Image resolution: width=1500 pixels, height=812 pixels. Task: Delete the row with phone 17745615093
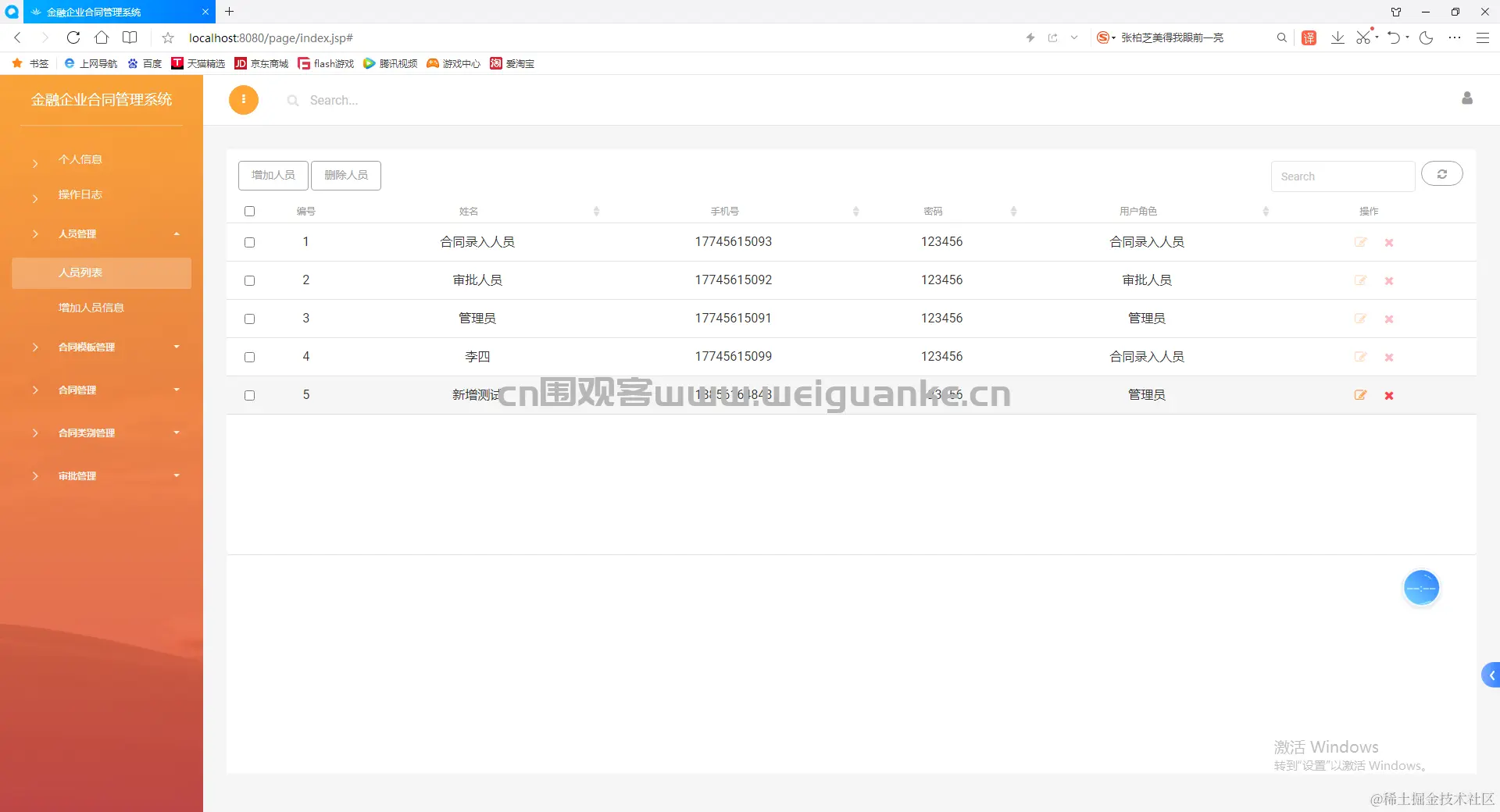coord(1389,243)
